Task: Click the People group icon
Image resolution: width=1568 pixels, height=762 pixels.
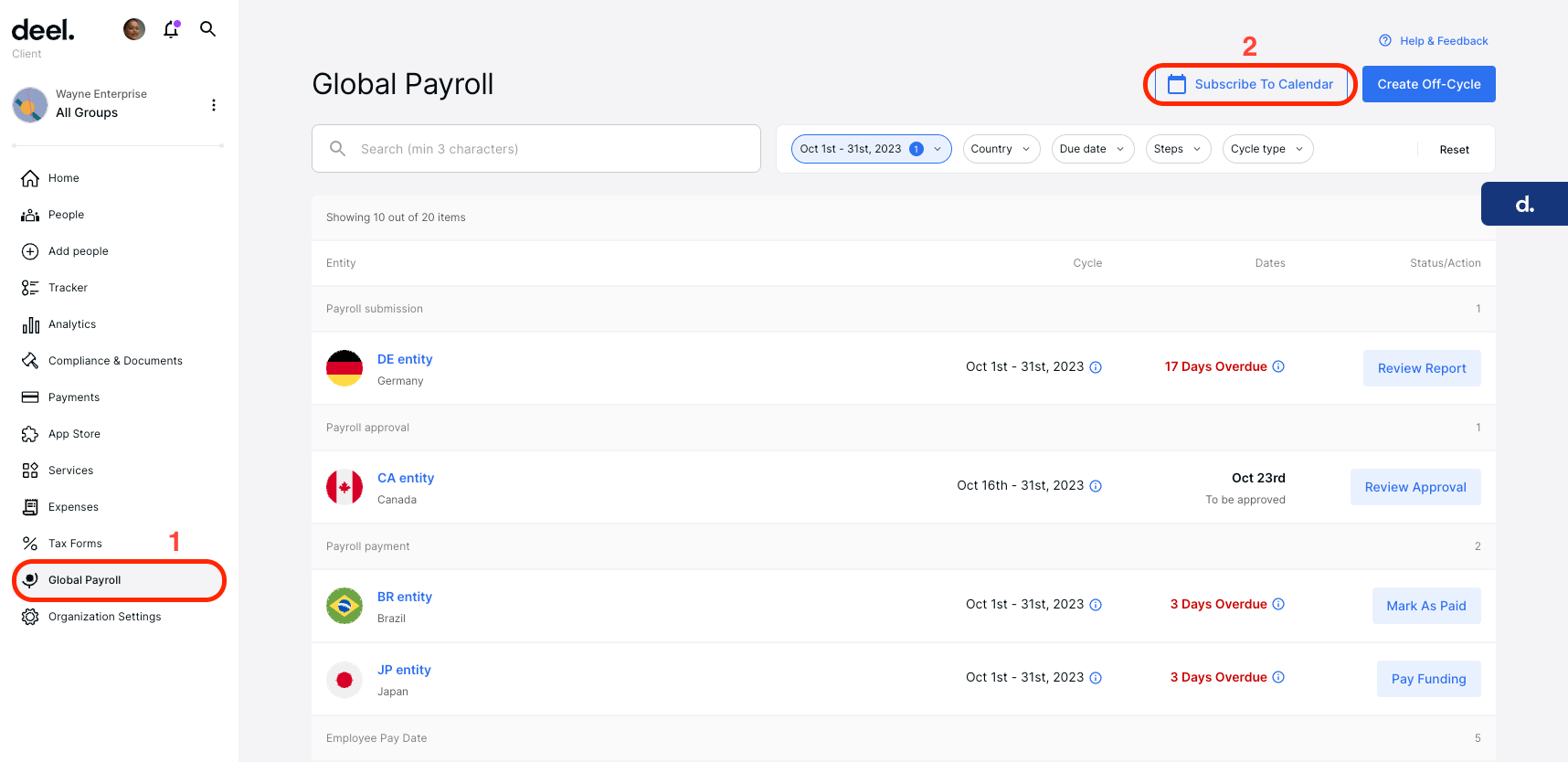Action: pos(30,215)
